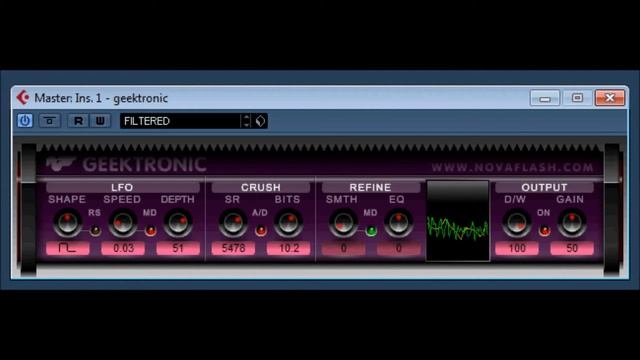The image size is (640, 360).
Task: Click the LFO SPEED knob
Action: (x=122, y=223)
